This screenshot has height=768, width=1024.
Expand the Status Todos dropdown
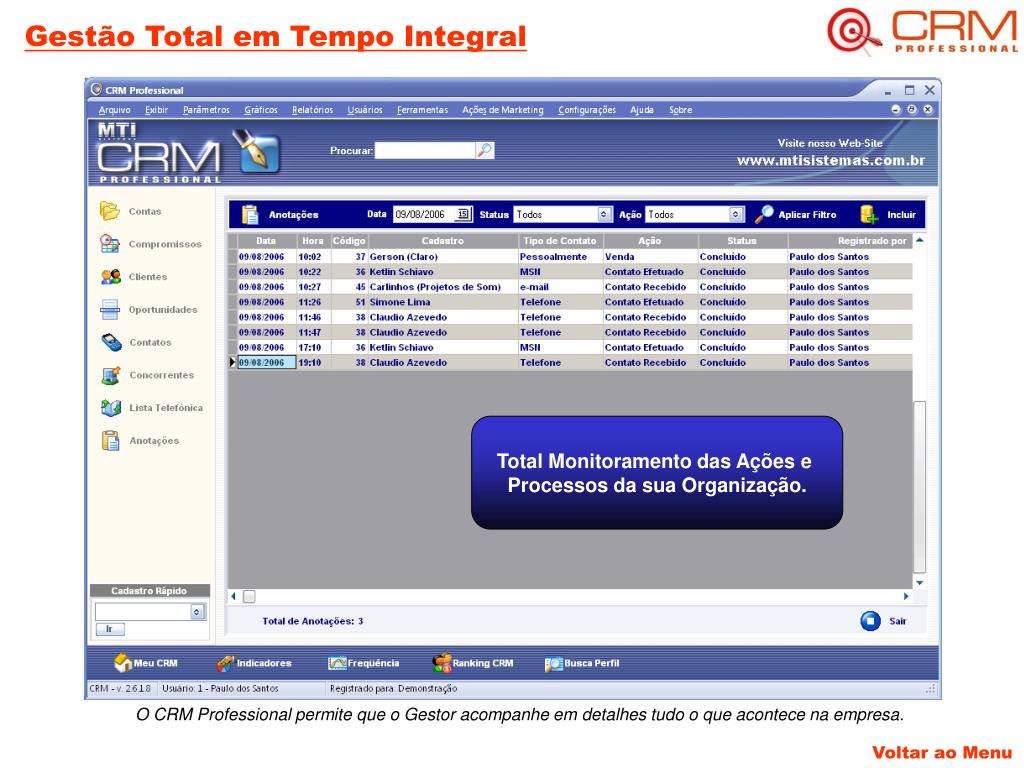click(x=604, y=214)
